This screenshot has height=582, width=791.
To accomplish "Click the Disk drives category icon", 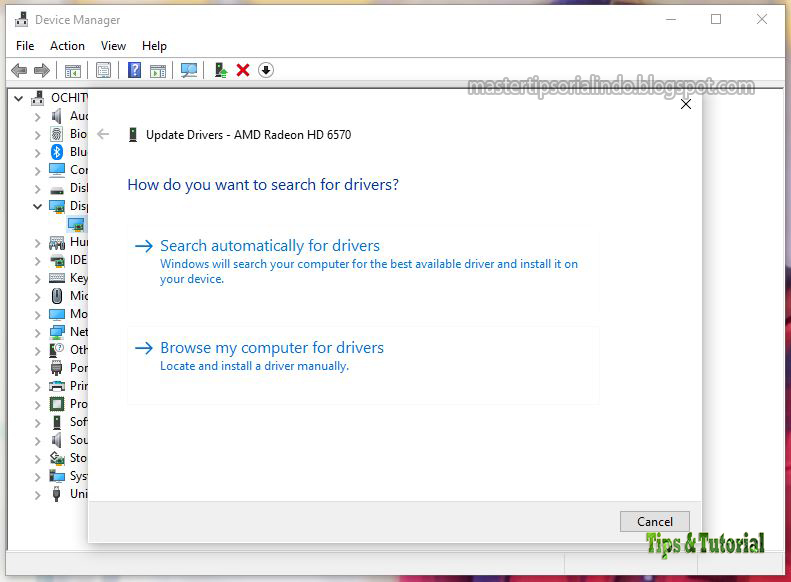I will [x=57, y=190].
